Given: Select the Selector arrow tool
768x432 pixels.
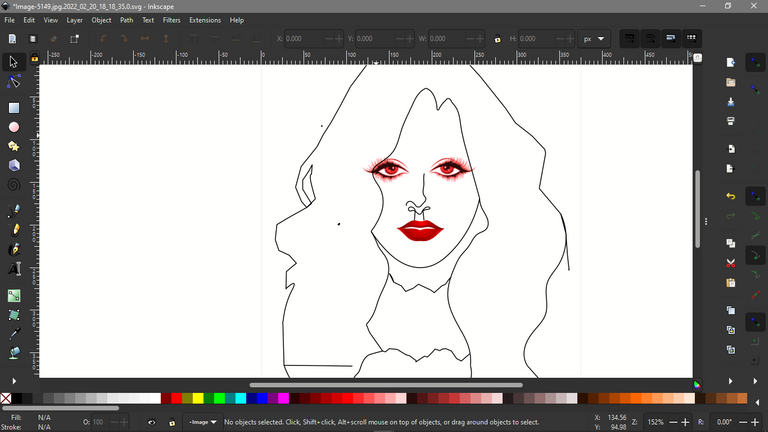Looking at the screenshot, I should tap(13, 62).
